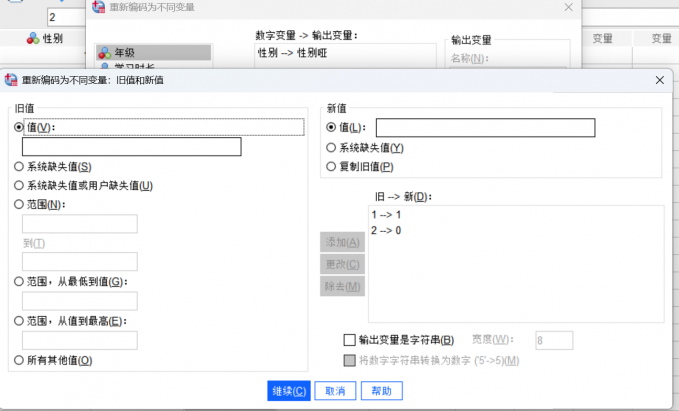The image size is (679, 411).
Task: Check 将数字字符串转换为数字 checkbox
Action: point(349,360)
